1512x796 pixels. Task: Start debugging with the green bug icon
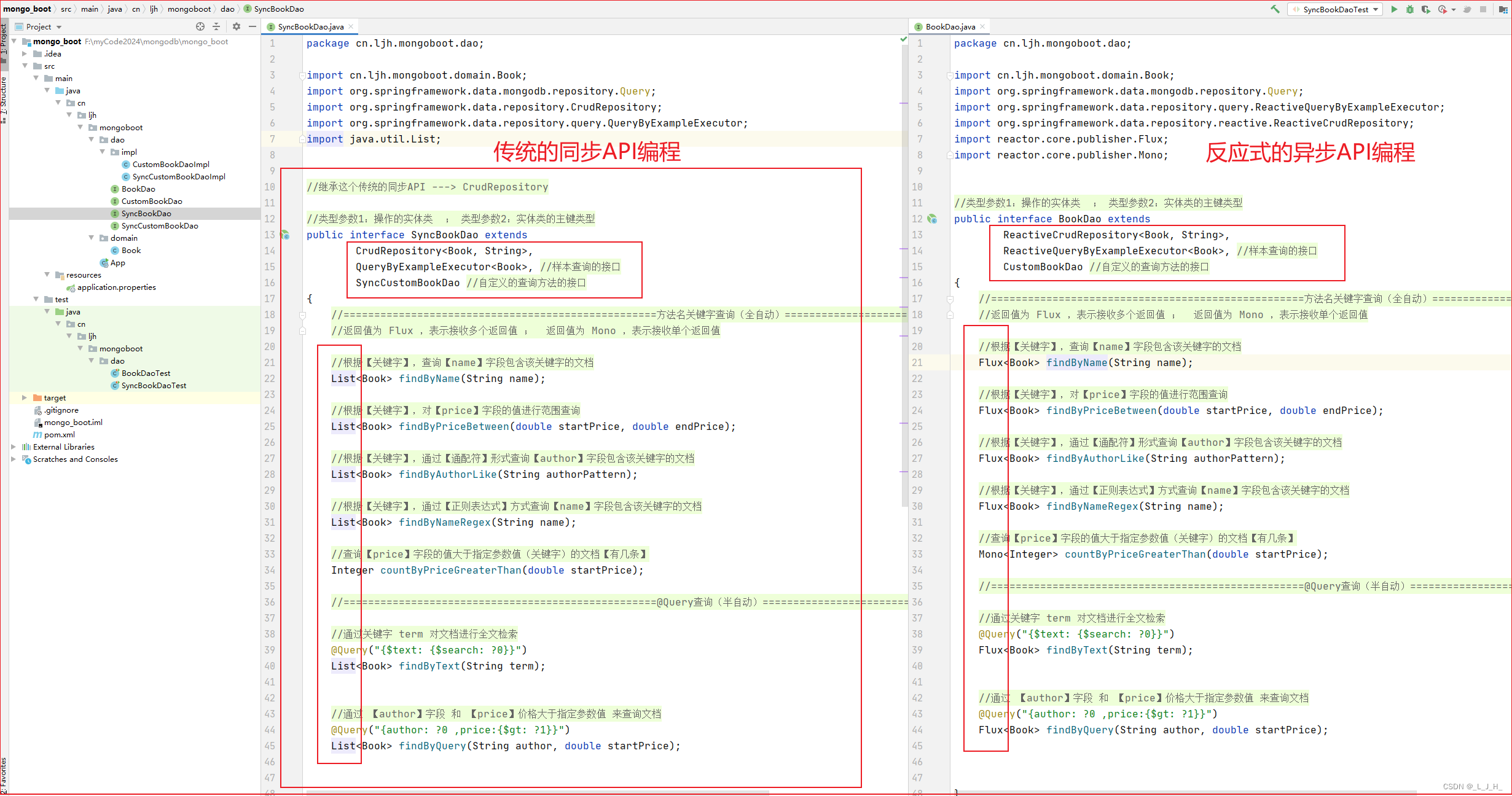point(1410,9)
